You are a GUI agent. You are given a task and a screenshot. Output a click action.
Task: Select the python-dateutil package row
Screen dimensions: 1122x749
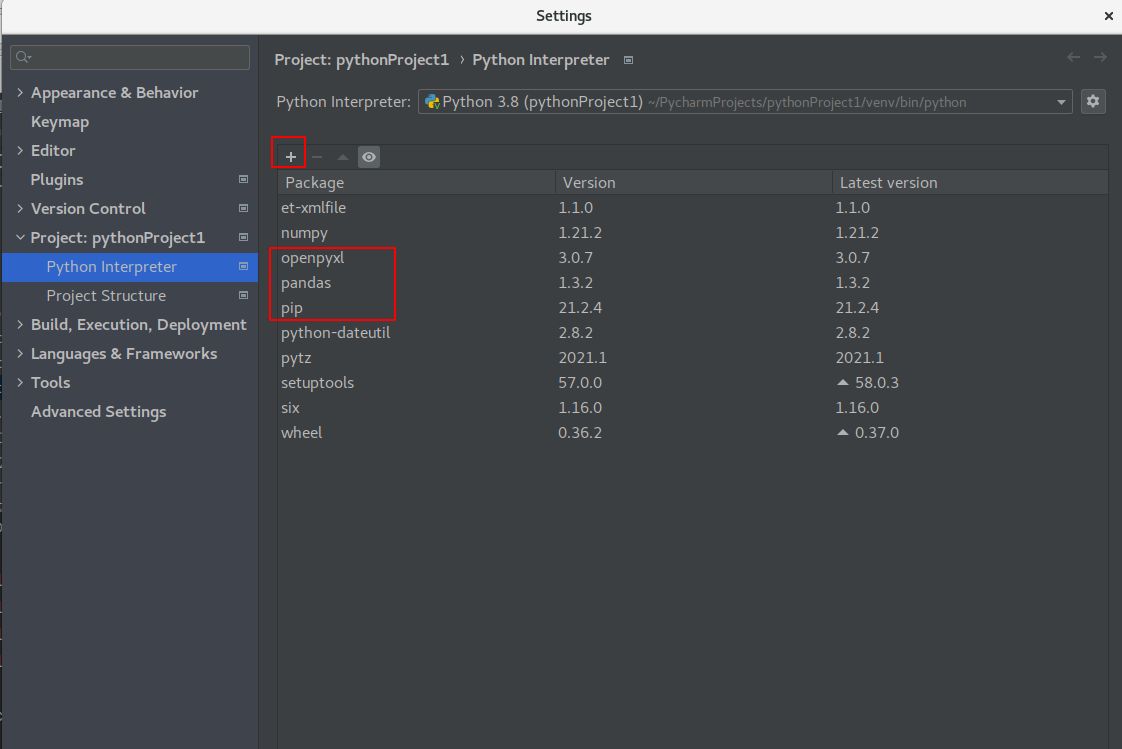[693, 333]
